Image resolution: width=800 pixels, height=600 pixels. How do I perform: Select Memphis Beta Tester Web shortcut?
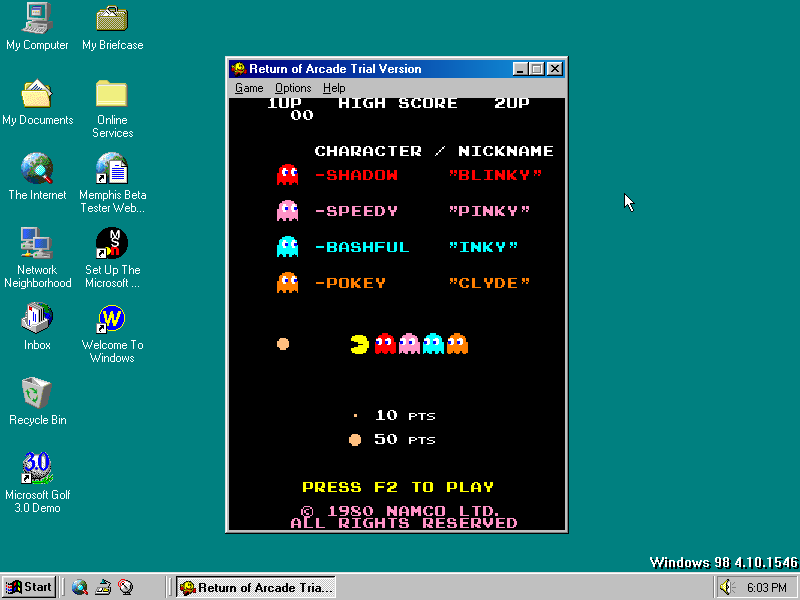[x=112, y=183]
